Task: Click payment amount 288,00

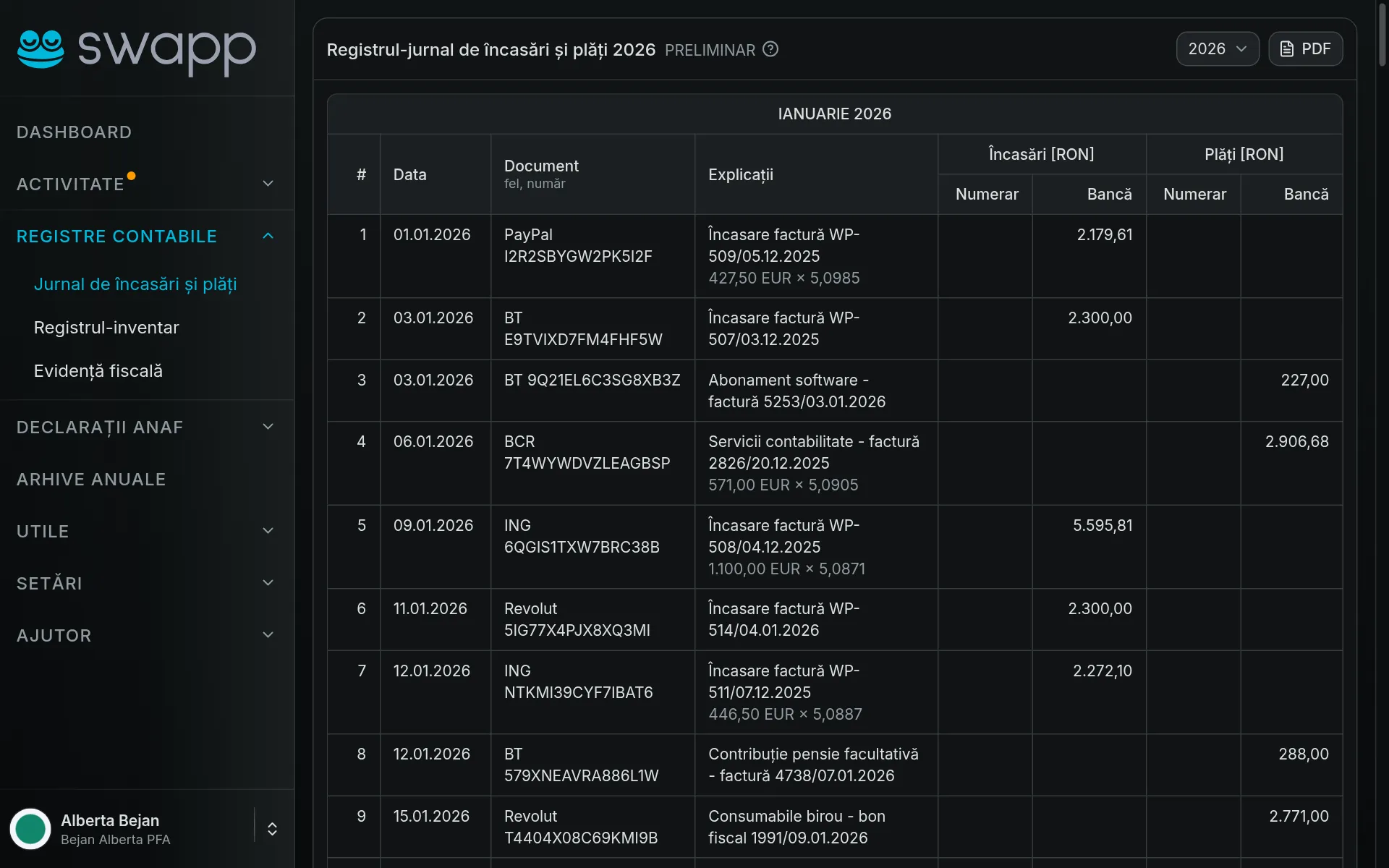Action: coord(1304,754)
